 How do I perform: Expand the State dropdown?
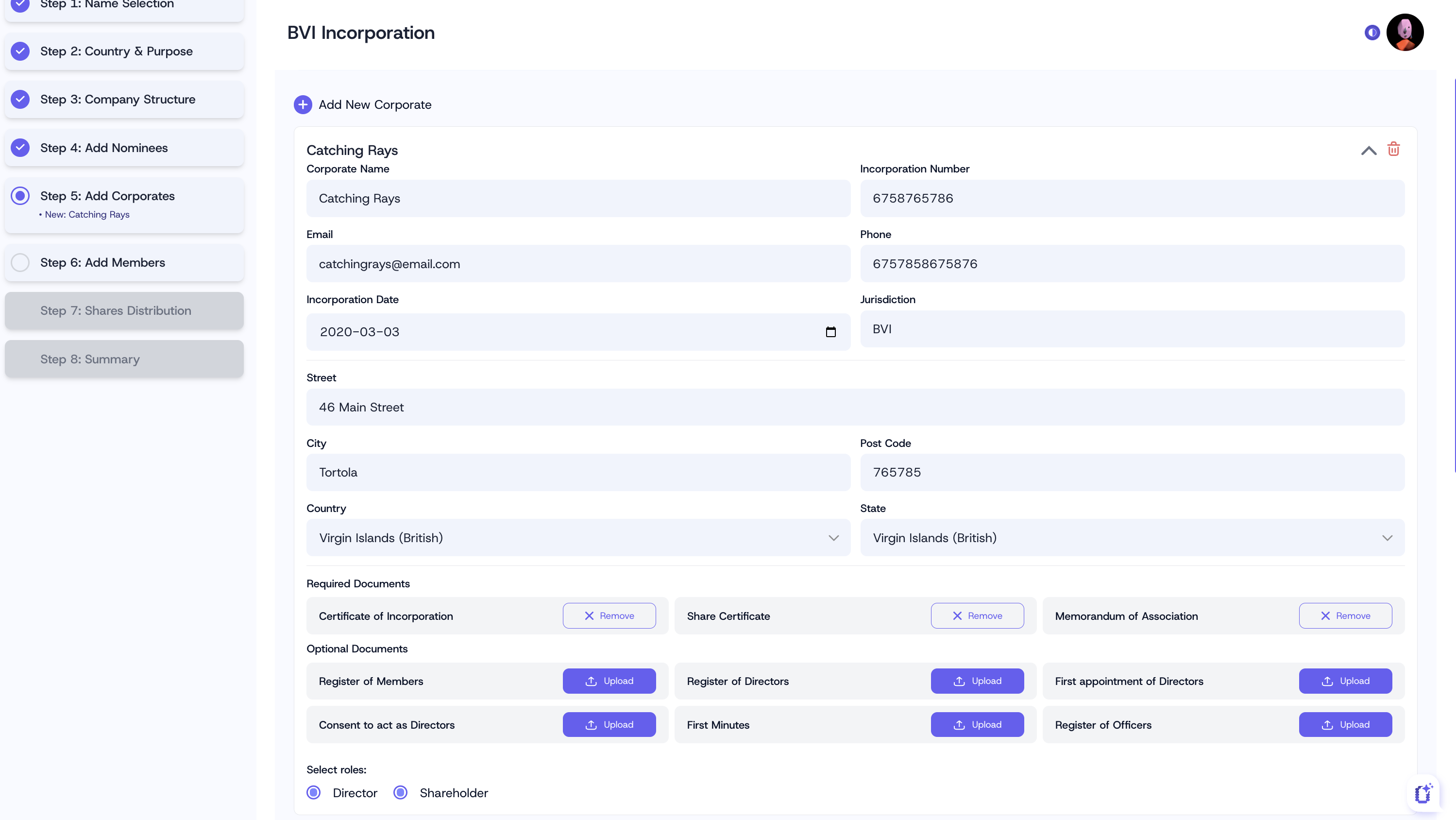[x=1132, y=538]
